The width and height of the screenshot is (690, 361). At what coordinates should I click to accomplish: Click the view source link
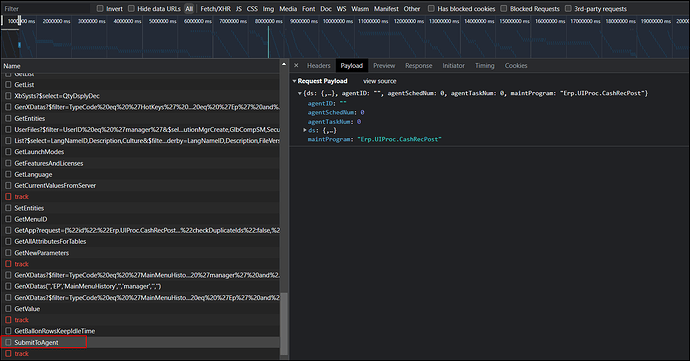[x=379, y=81]
